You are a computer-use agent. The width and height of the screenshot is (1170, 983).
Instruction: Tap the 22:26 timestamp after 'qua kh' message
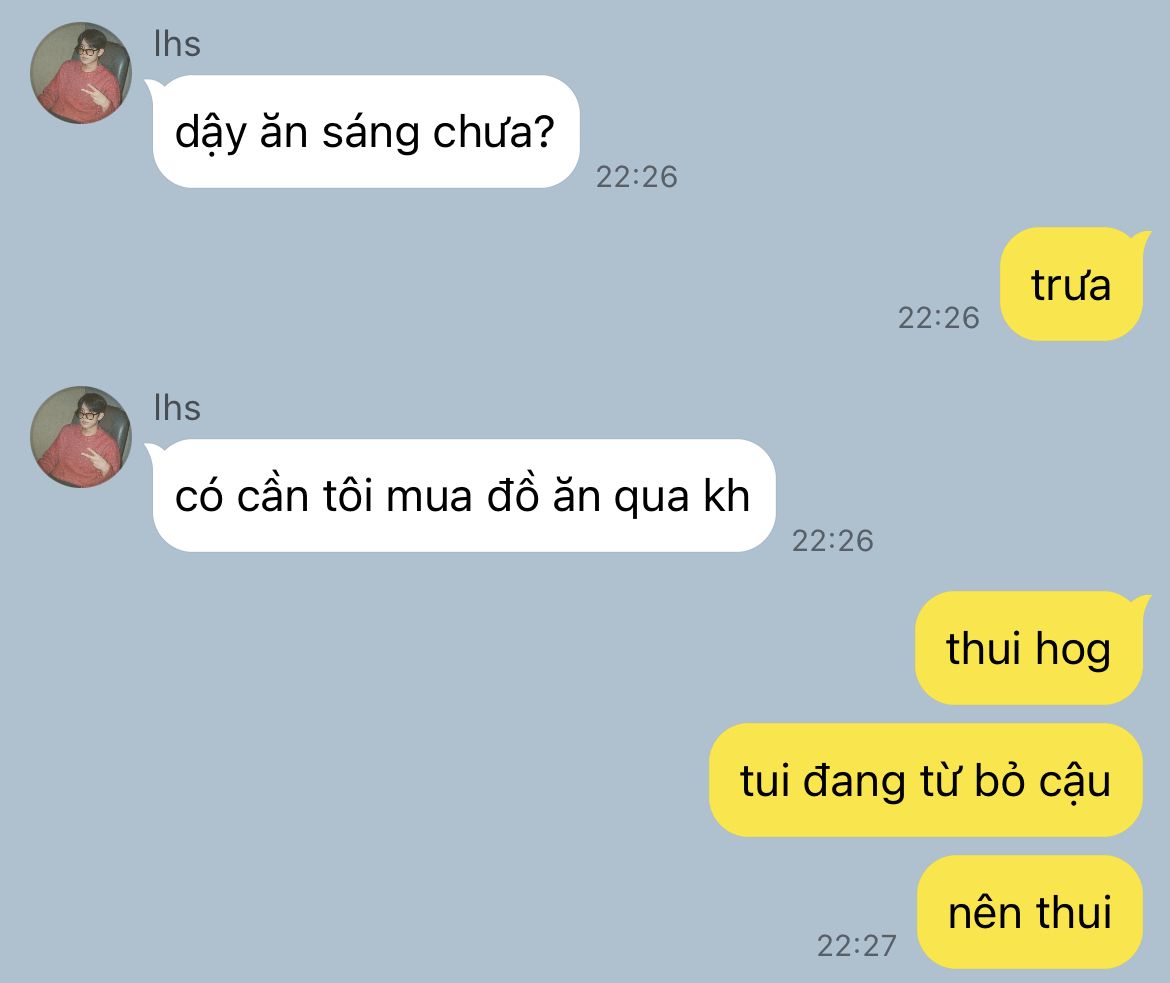point(833,541)
